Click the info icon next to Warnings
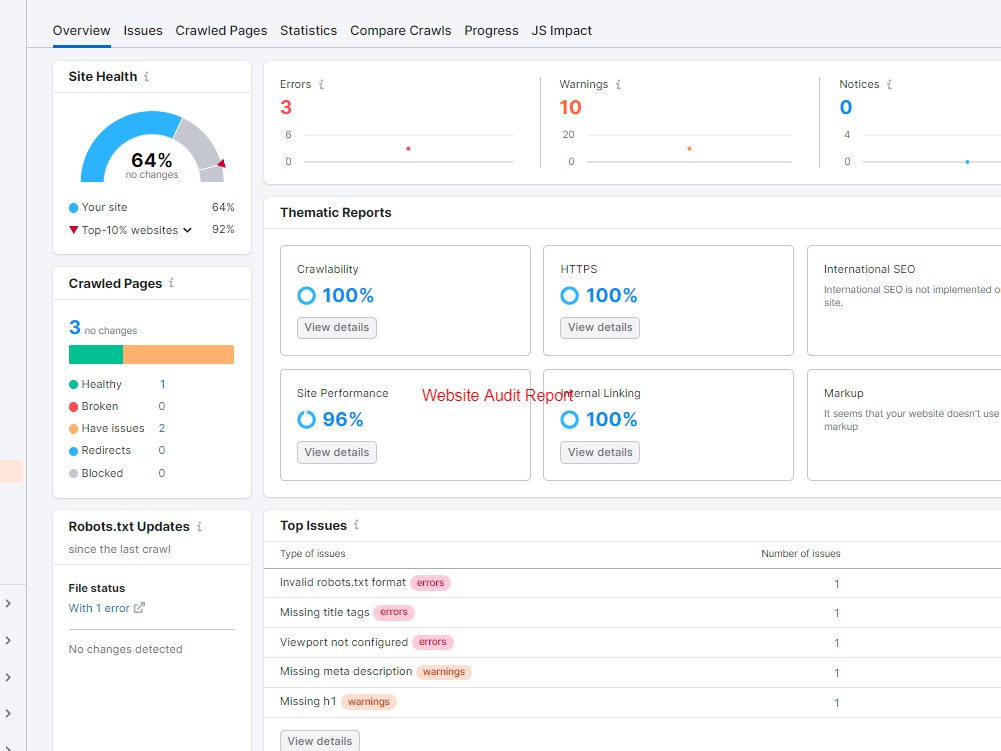 tap(618, 85)
